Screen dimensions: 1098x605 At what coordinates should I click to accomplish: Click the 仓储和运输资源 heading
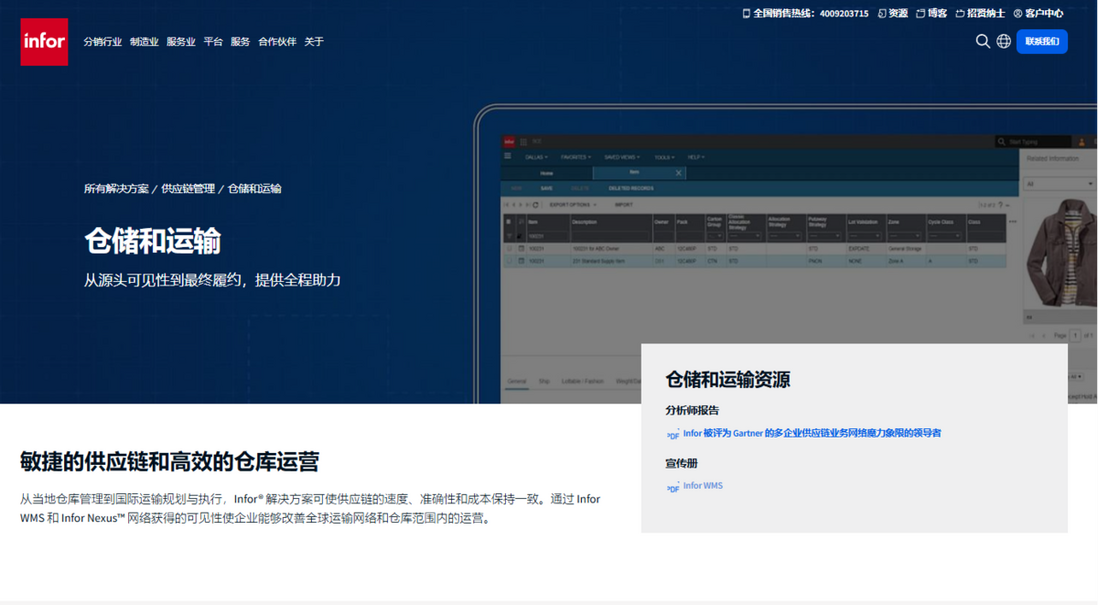[x=728, y=380]
